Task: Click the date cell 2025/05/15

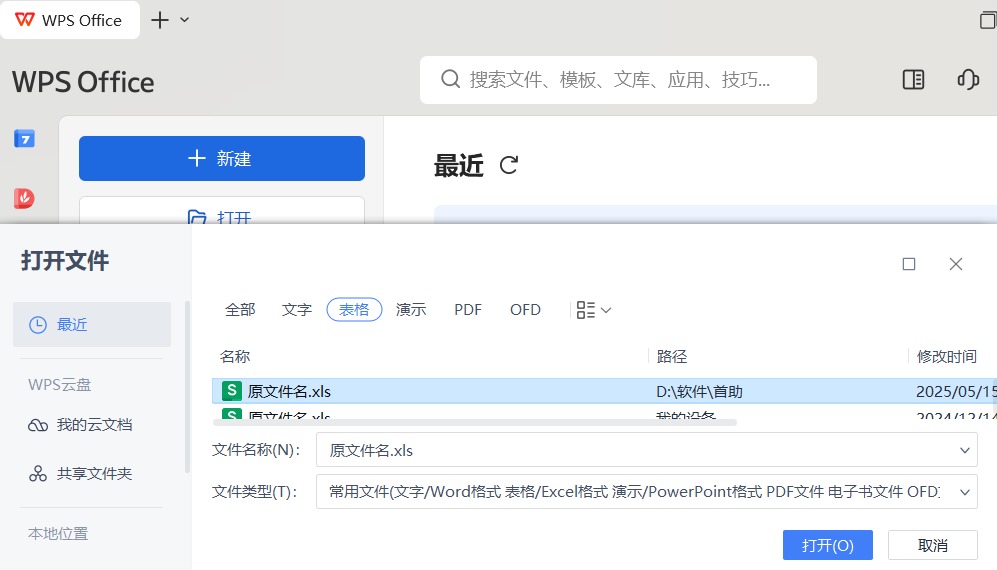Action: pos(956,391)
